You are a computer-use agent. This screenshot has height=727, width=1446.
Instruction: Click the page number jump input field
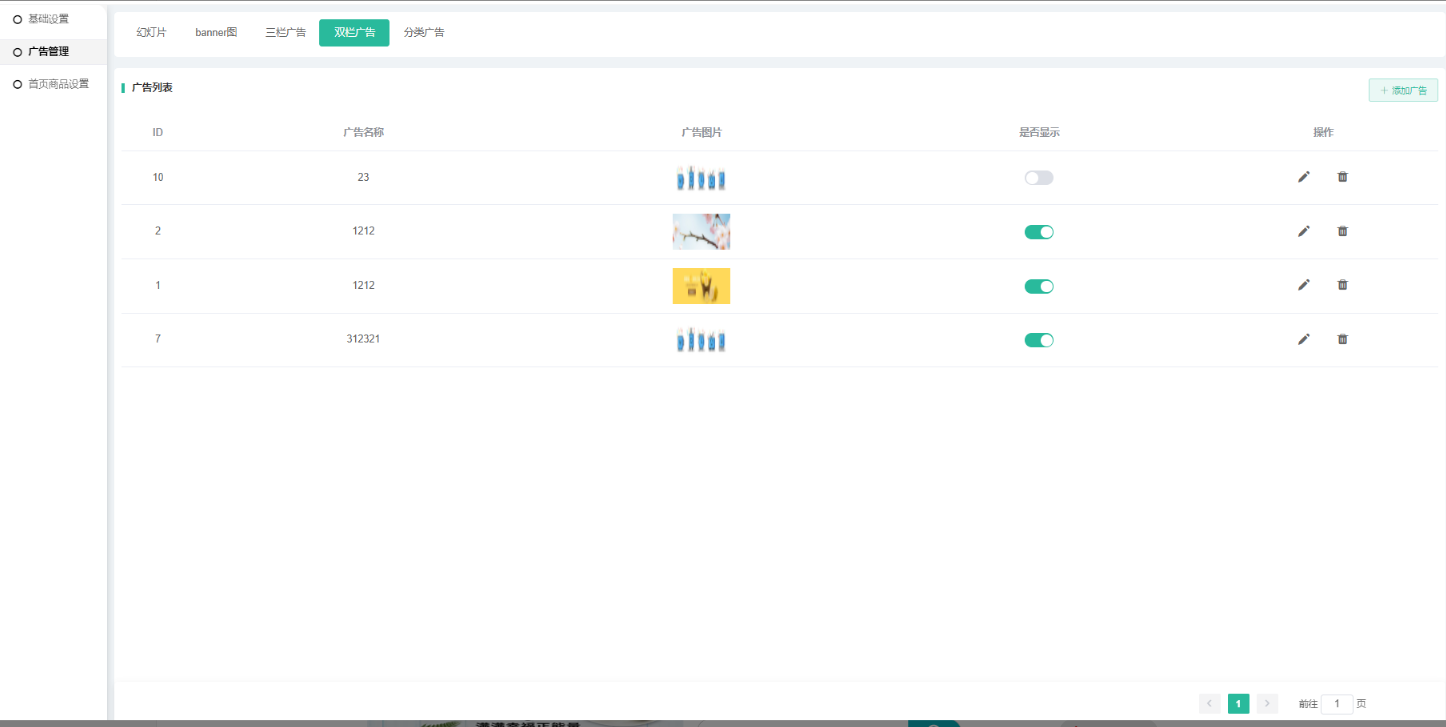coord(1337,704)
